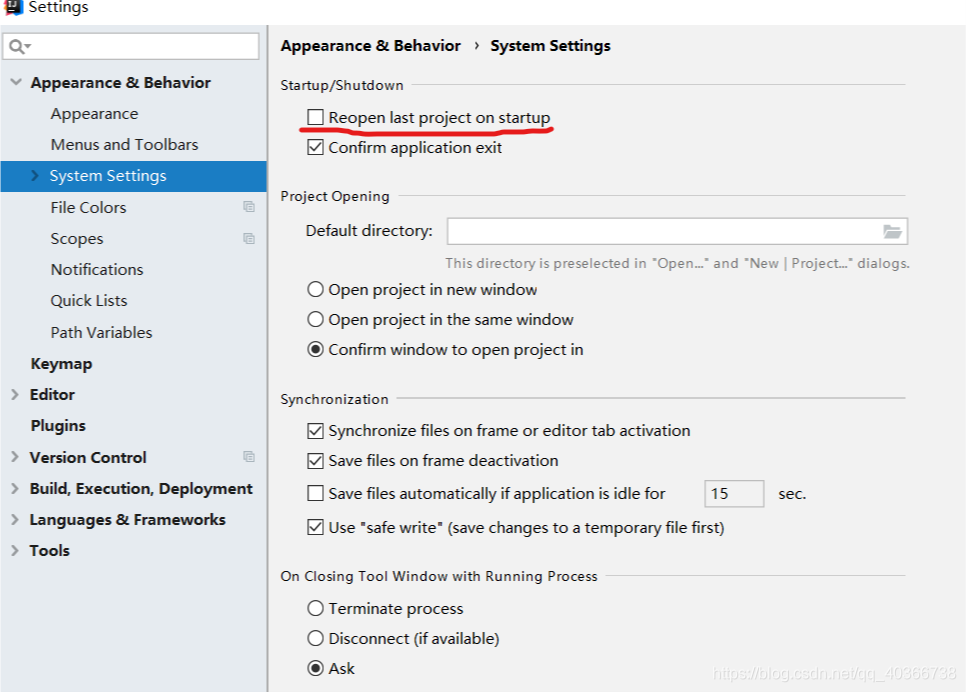Go to Plugins settings page
Screen dimensions: 966x692
(58, 426)
